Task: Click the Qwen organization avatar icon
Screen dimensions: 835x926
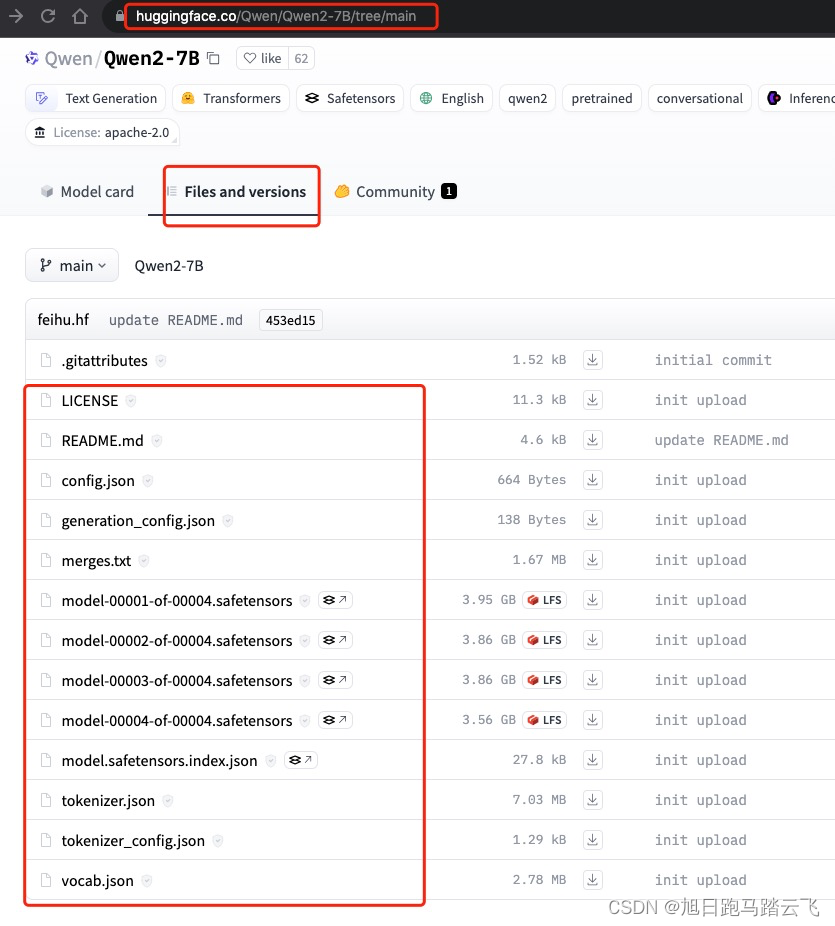Action: point(32,58)
